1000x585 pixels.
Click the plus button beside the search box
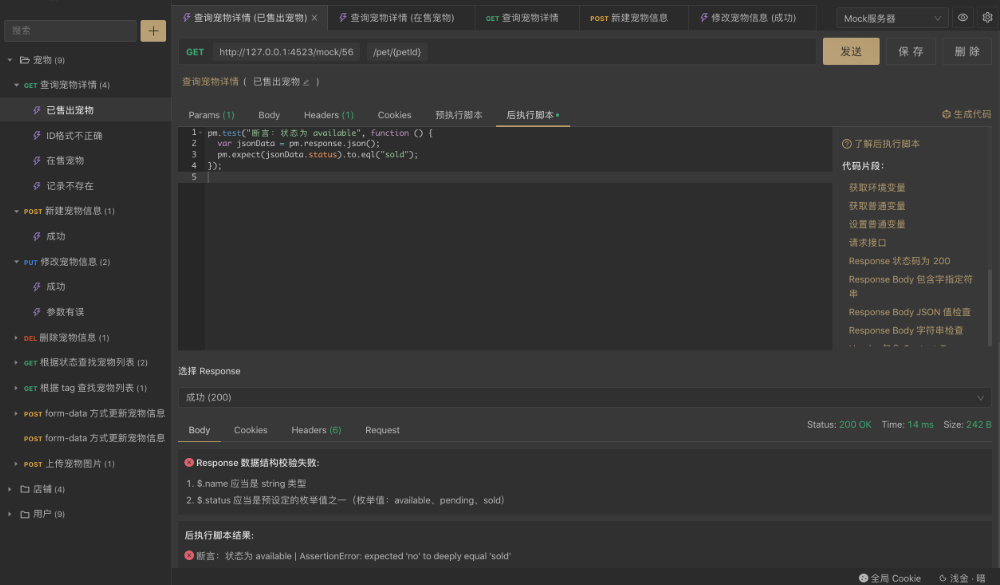coord(153,31)
